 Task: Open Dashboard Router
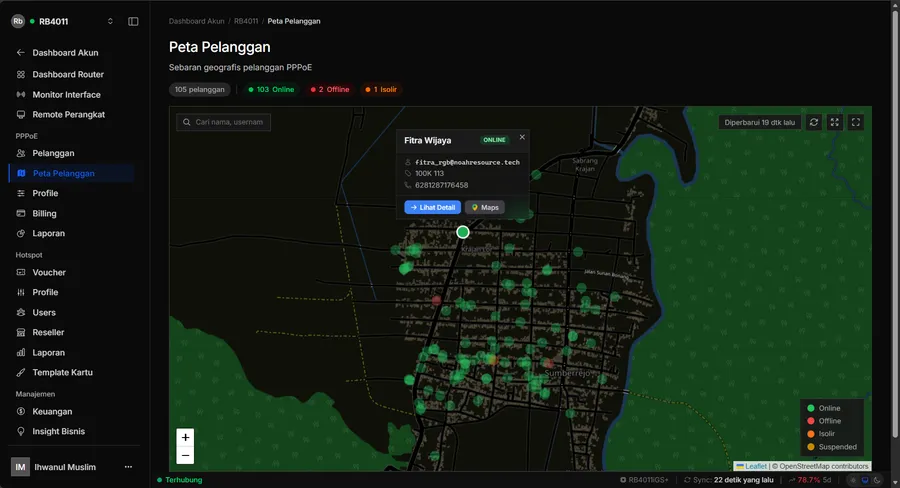coord(72,74)
